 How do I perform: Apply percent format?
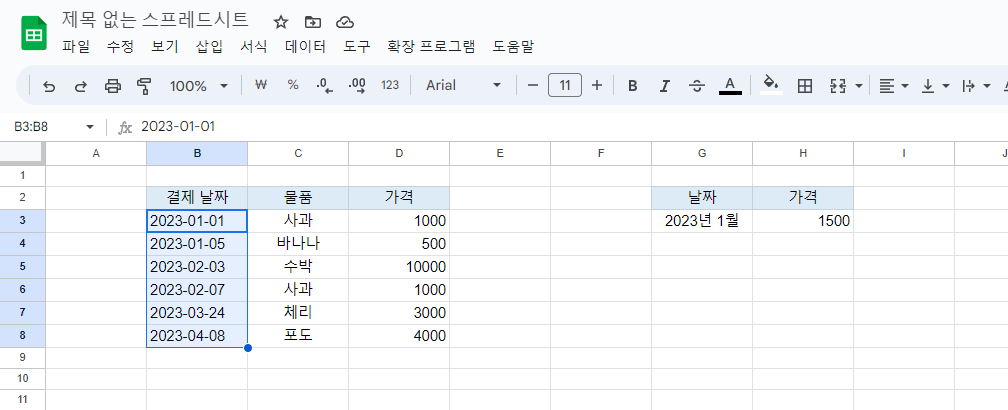[293, 85]
